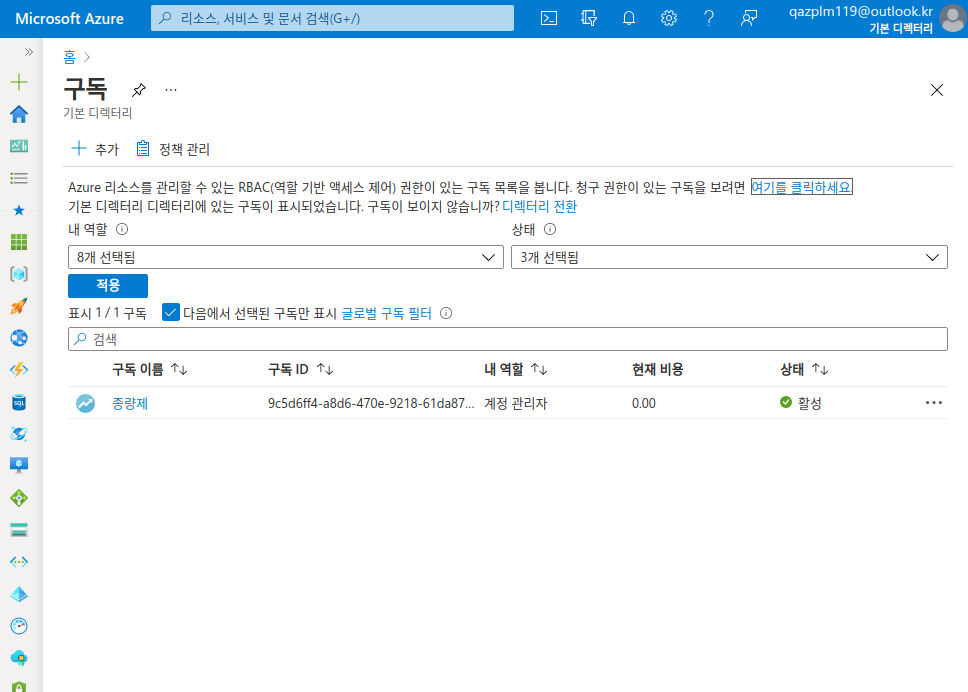Show info for 상태 filter
The height and width of the screenshot is (692, 968).
point(550,230)
